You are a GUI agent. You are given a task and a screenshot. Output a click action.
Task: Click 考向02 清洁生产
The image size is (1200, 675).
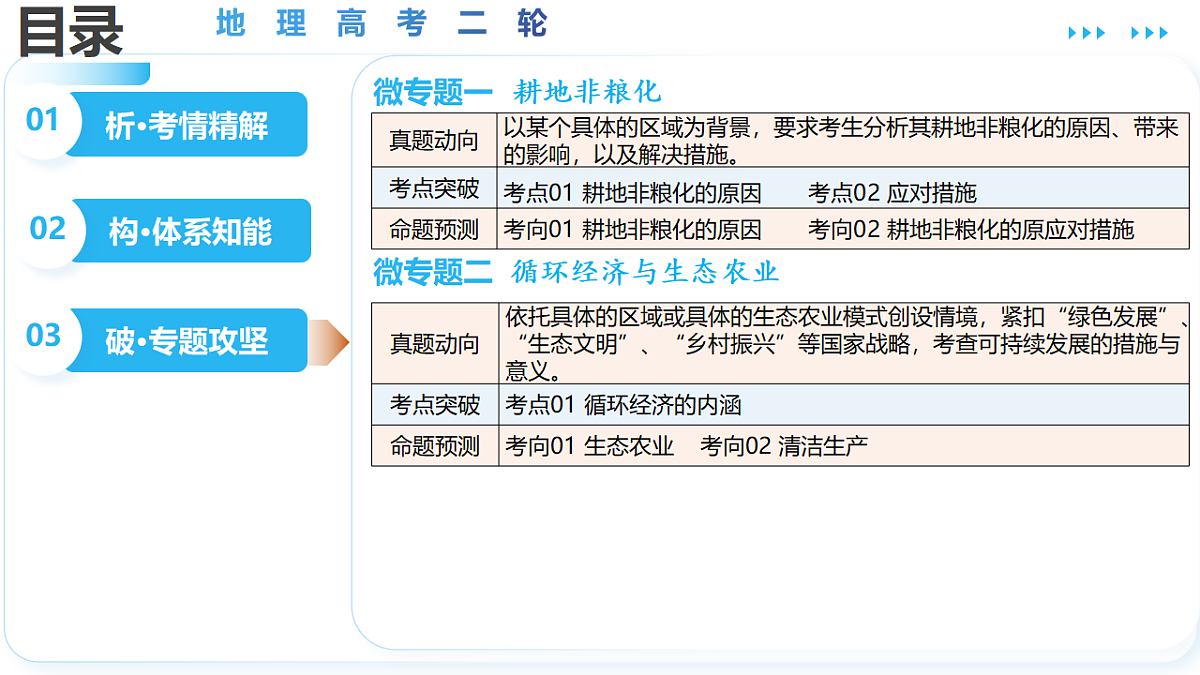[784, 446]
